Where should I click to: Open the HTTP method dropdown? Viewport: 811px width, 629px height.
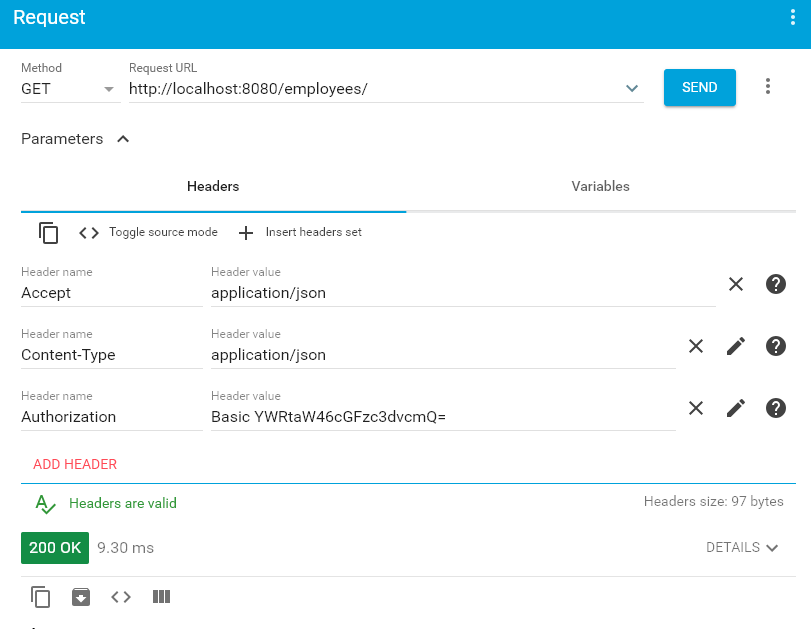coord(108,89)
